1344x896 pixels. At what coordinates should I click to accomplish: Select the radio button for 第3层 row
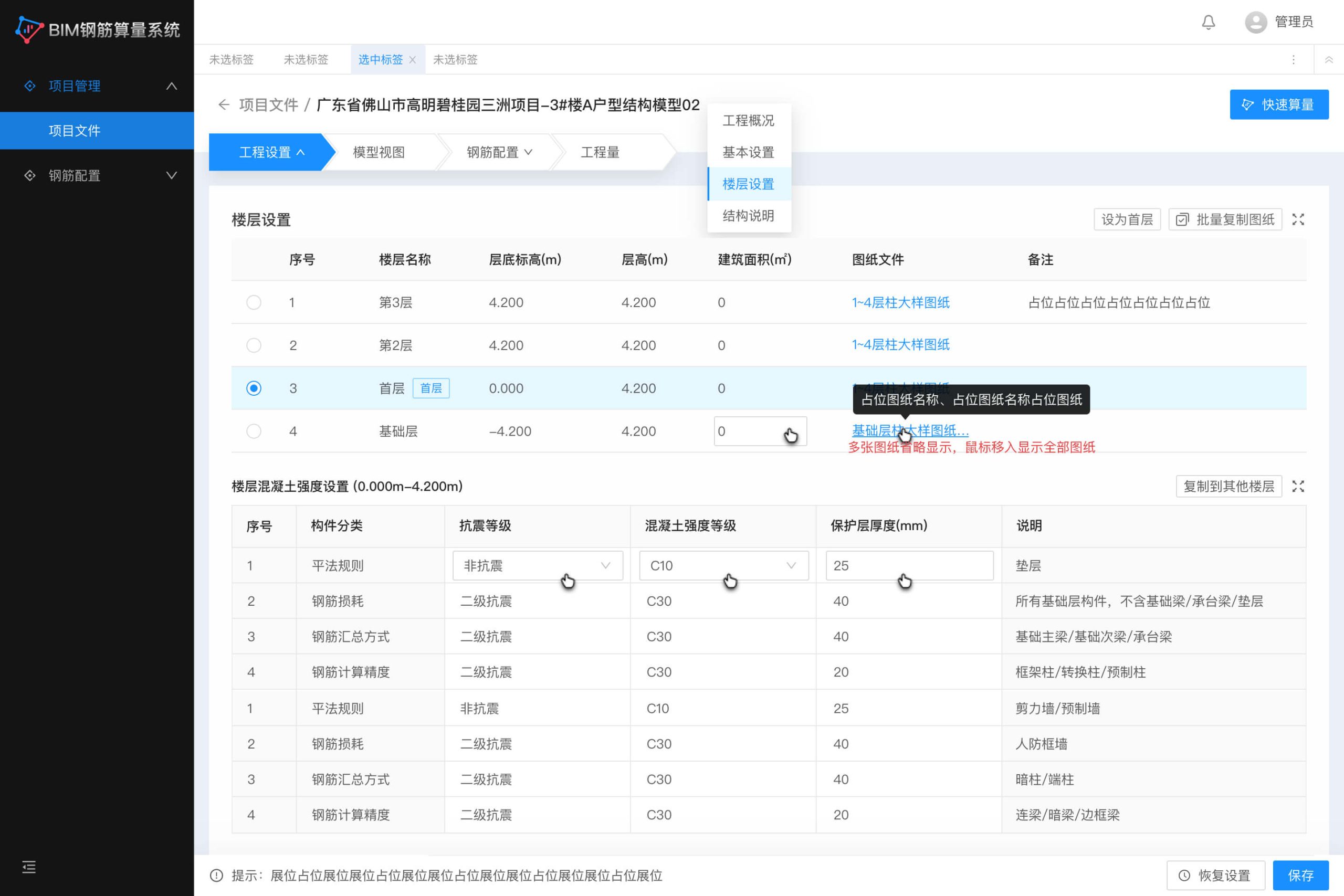click(x=254, y=302)
